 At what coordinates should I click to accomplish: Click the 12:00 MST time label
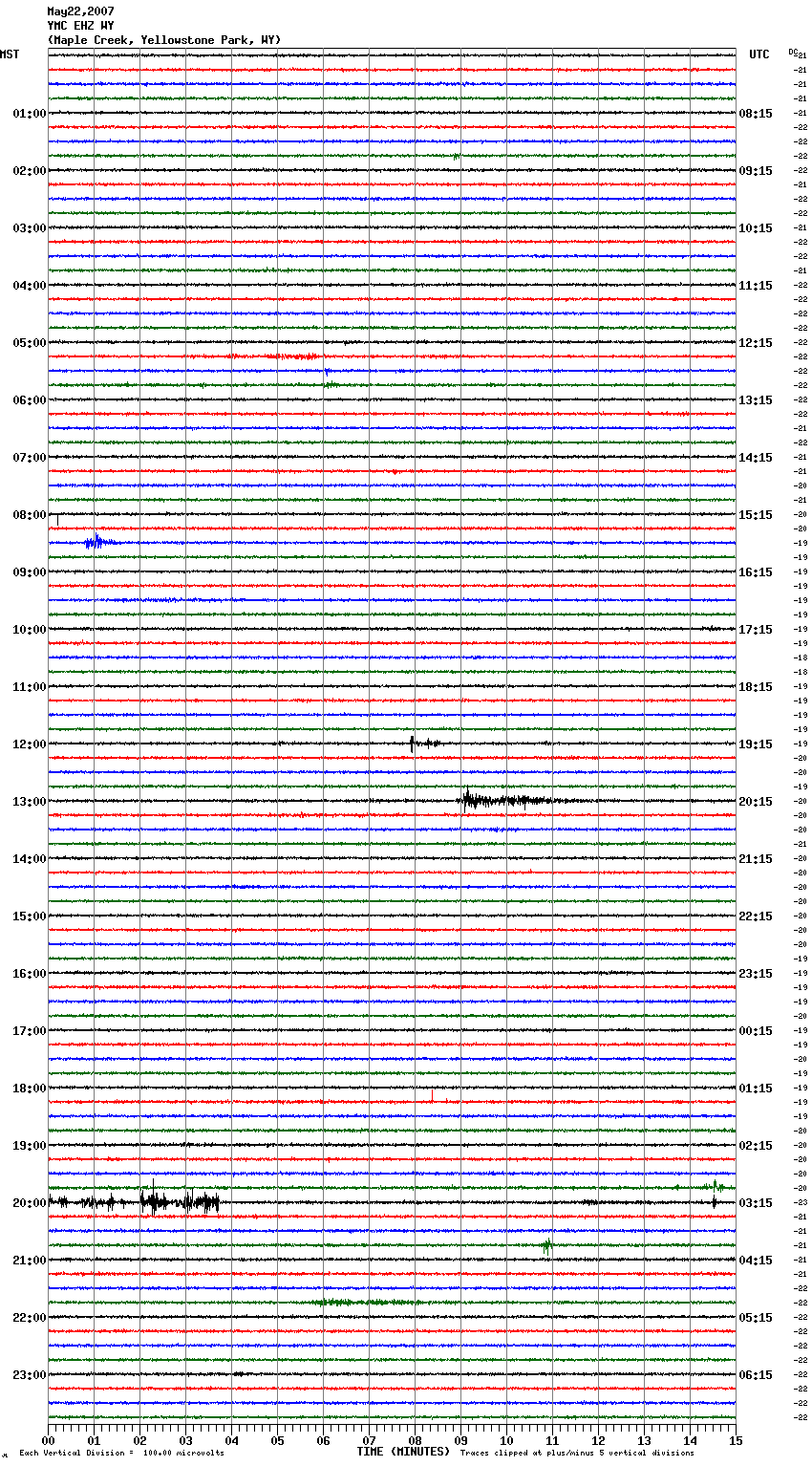click(x=30, y=744)
